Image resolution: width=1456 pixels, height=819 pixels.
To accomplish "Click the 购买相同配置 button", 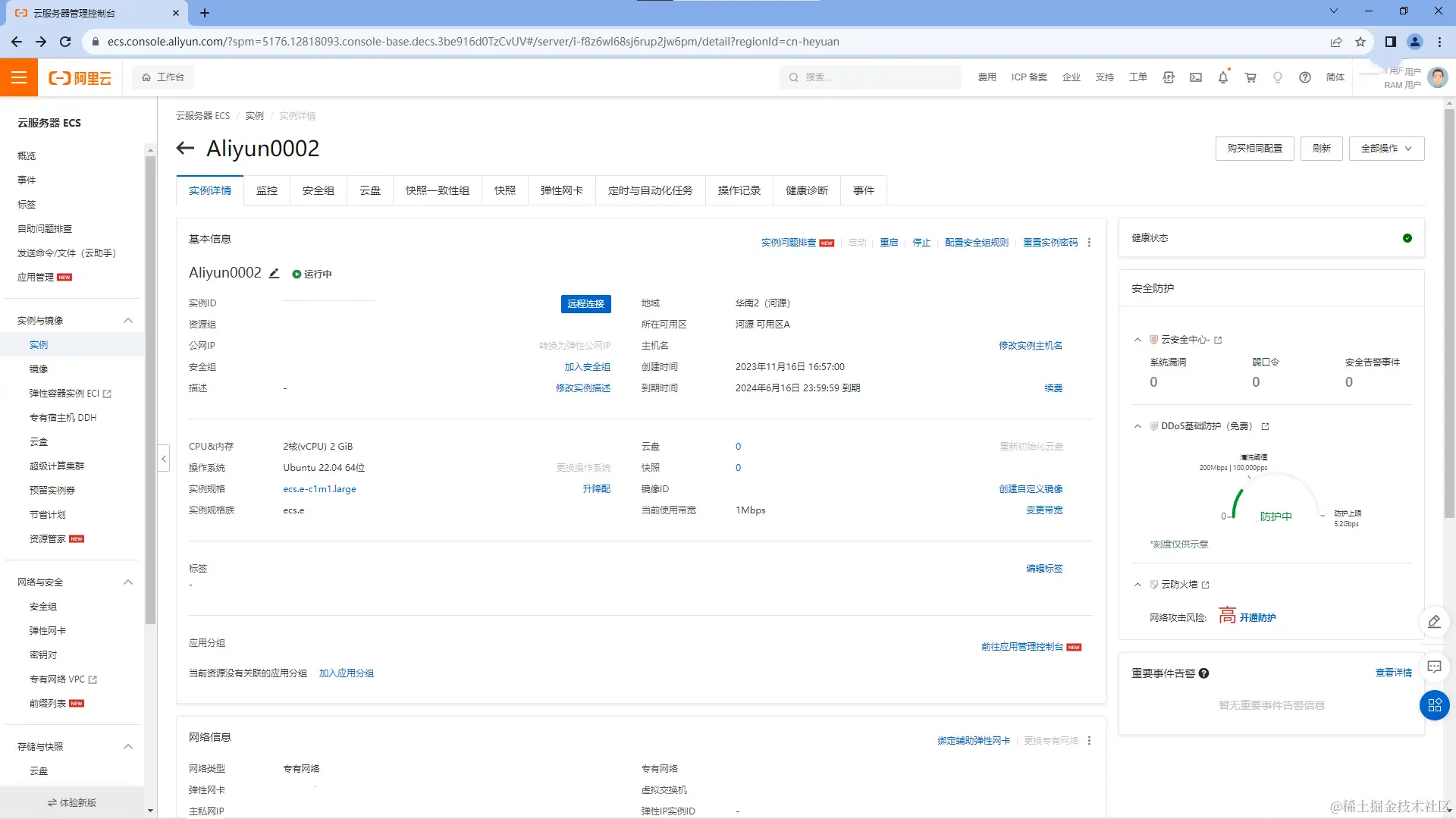I will tap(1255, 149).
